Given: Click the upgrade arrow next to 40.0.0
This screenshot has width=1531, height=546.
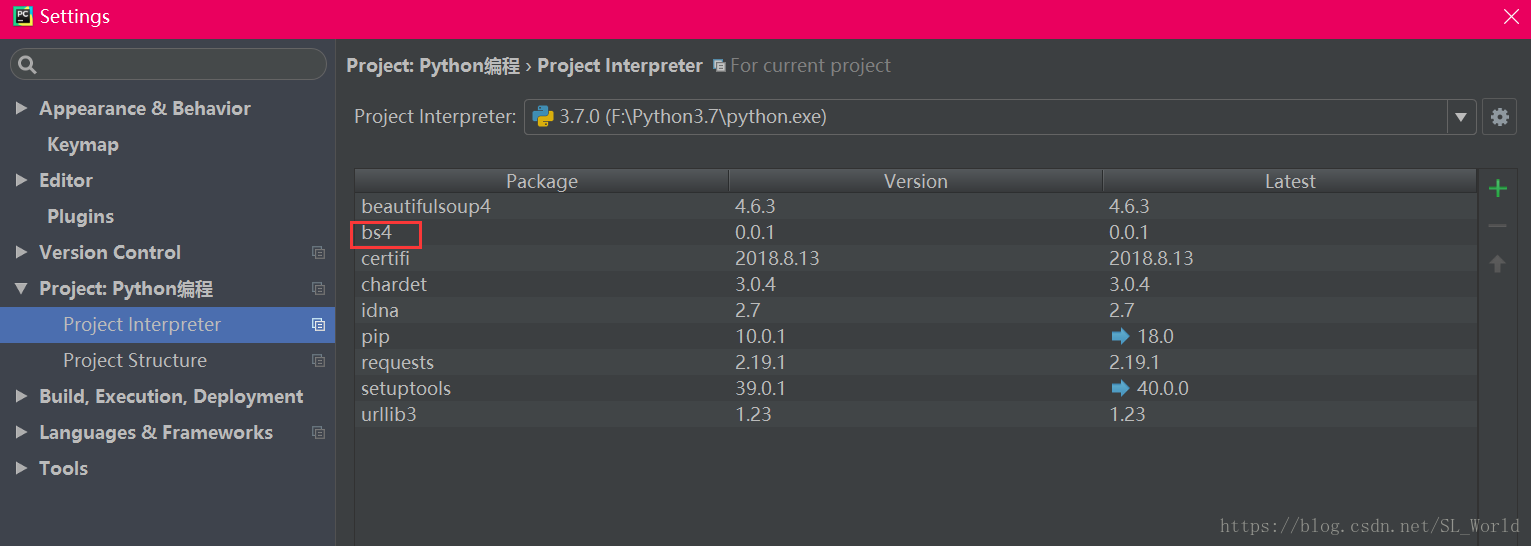Looking at the screenshot, I should point(1119,389).
